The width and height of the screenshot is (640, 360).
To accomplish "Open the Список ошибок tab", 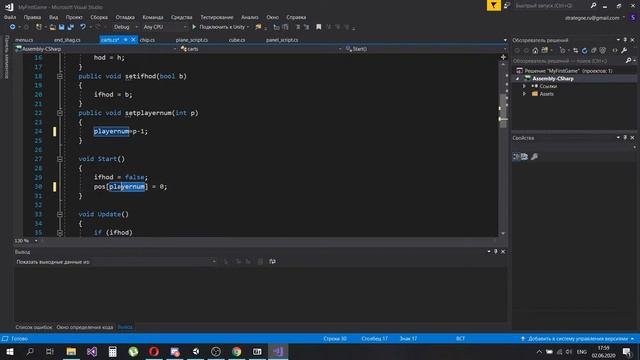I will [x=34, y=327].
